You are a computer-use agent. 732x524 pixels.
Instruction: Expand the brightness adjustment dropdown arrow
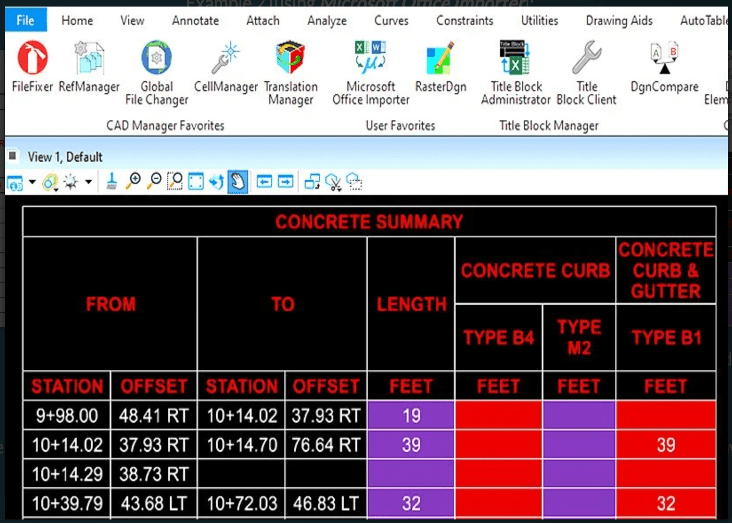click(x=88, y=182)
